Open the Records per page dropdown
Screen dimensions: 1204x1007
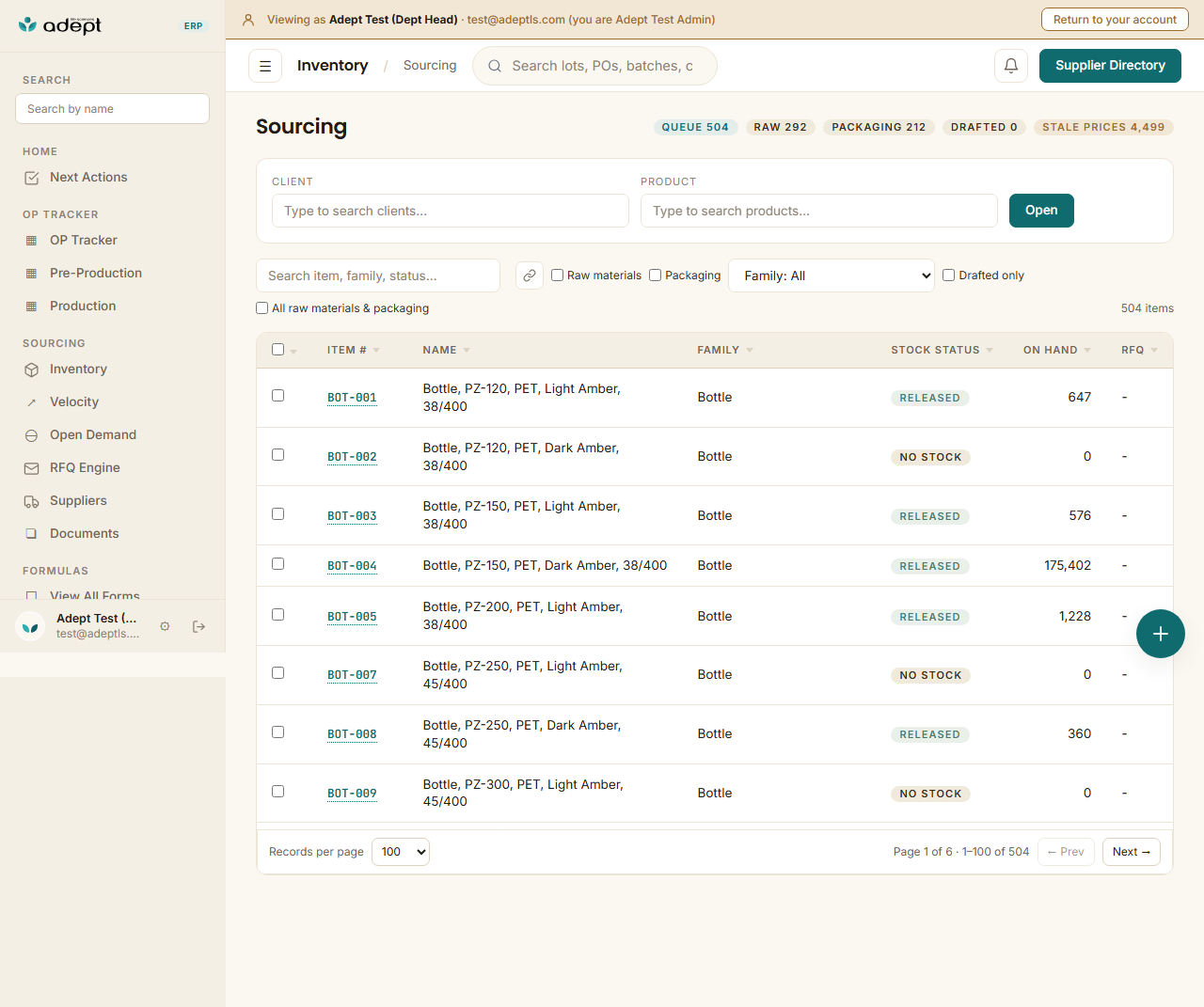pyautogui.click(x=401, y=852)
